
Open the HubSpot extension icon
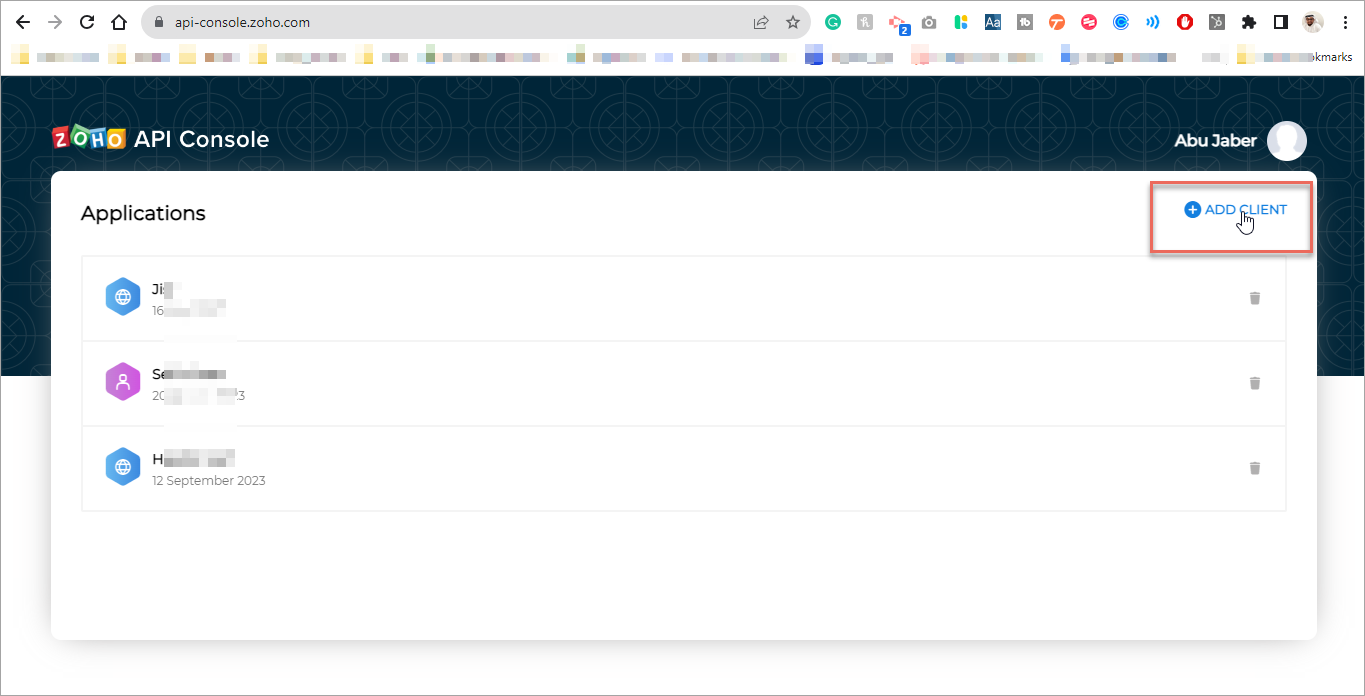tap(1216, 22)
